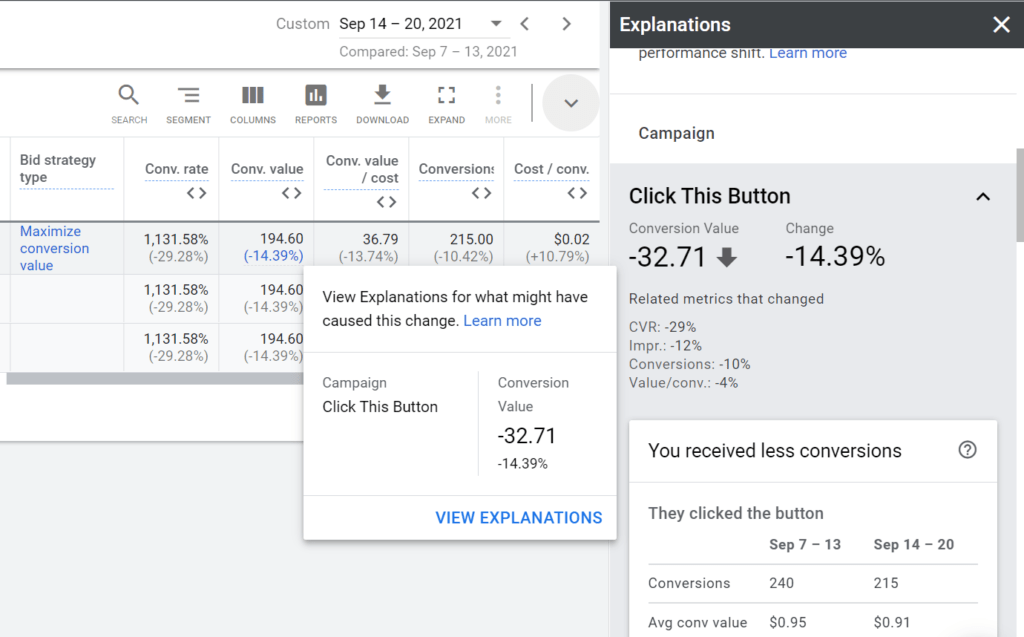Click the previous date period arrow
Image resolution: width=1024 pixels, height=637 pixels.
point(524,23)
